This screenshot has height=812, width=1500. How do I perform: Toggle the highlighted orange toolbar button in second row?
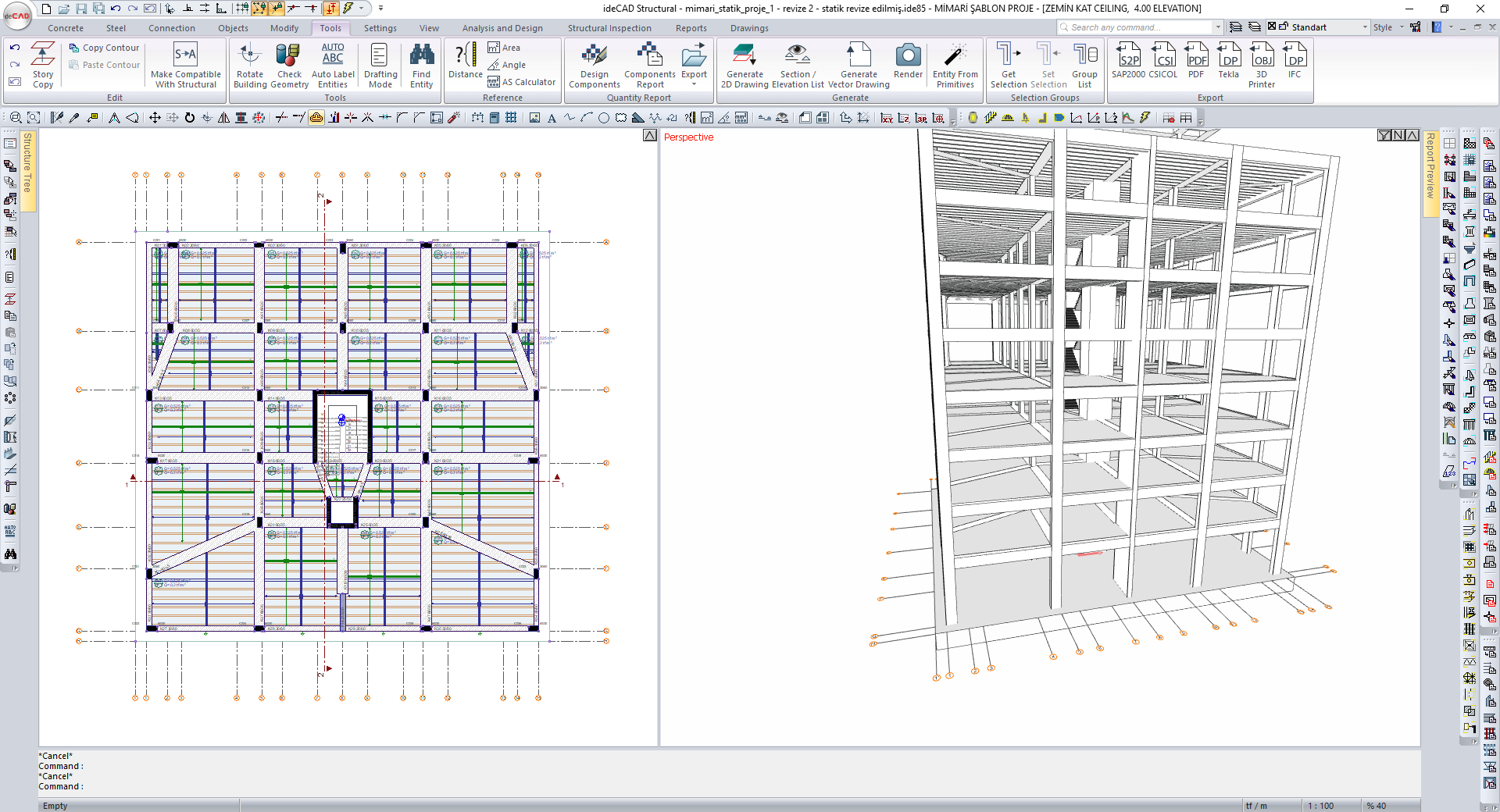pos(316,118)
